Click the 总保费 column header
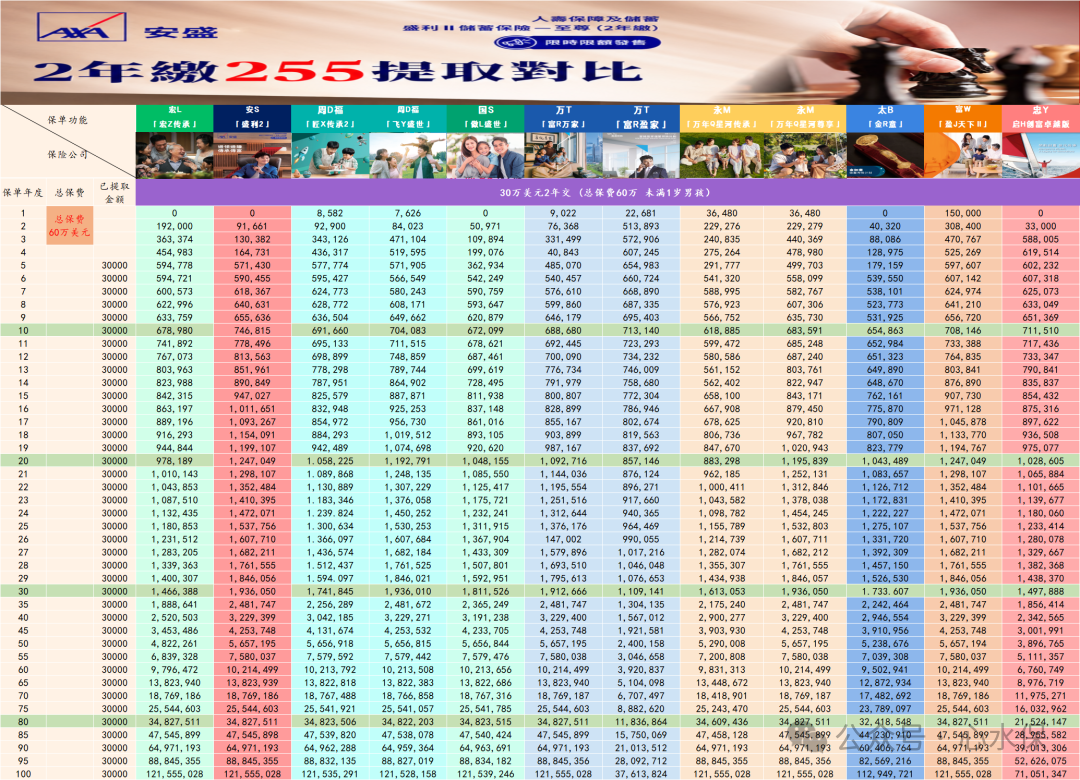1080x780 pixels. (x=70, y=193)
